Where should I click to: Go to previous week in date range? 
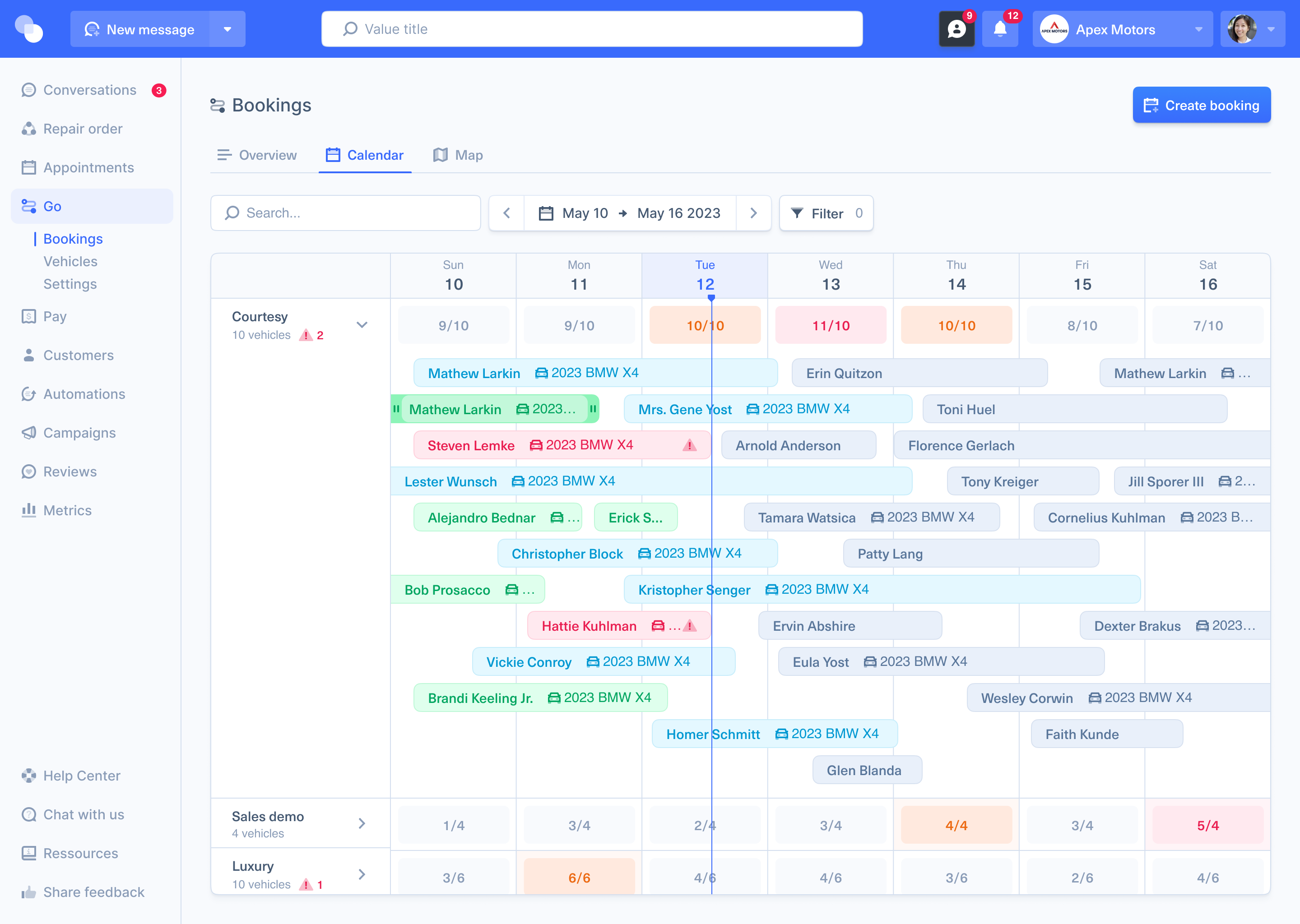click(506, 213)
